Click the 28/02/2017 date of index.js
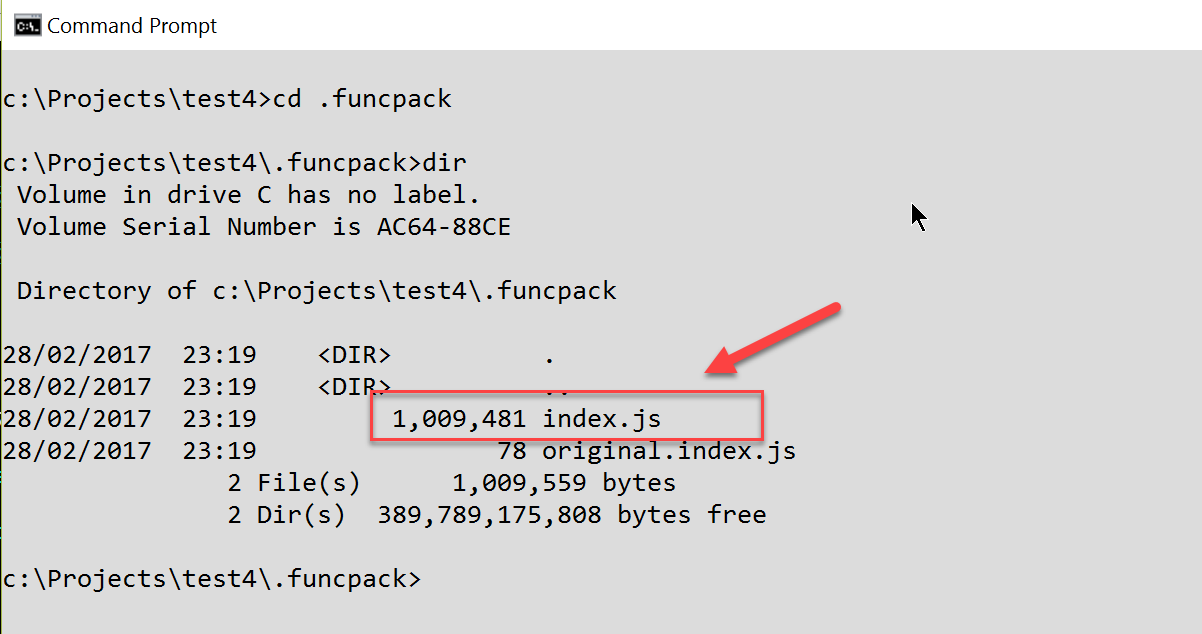 point(77,419)
